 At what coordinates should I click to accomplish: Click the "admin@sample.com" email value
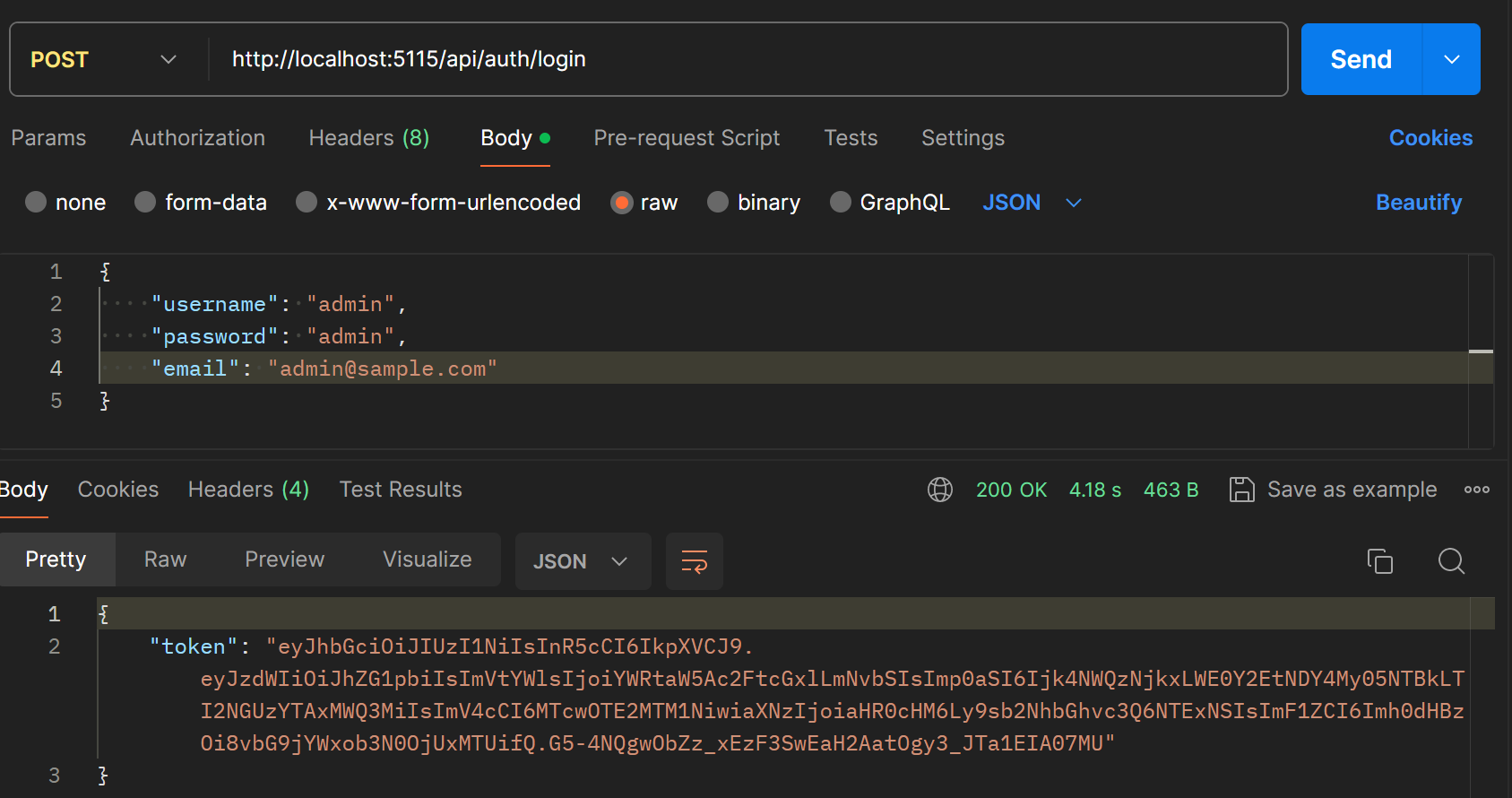coord(383,369)
